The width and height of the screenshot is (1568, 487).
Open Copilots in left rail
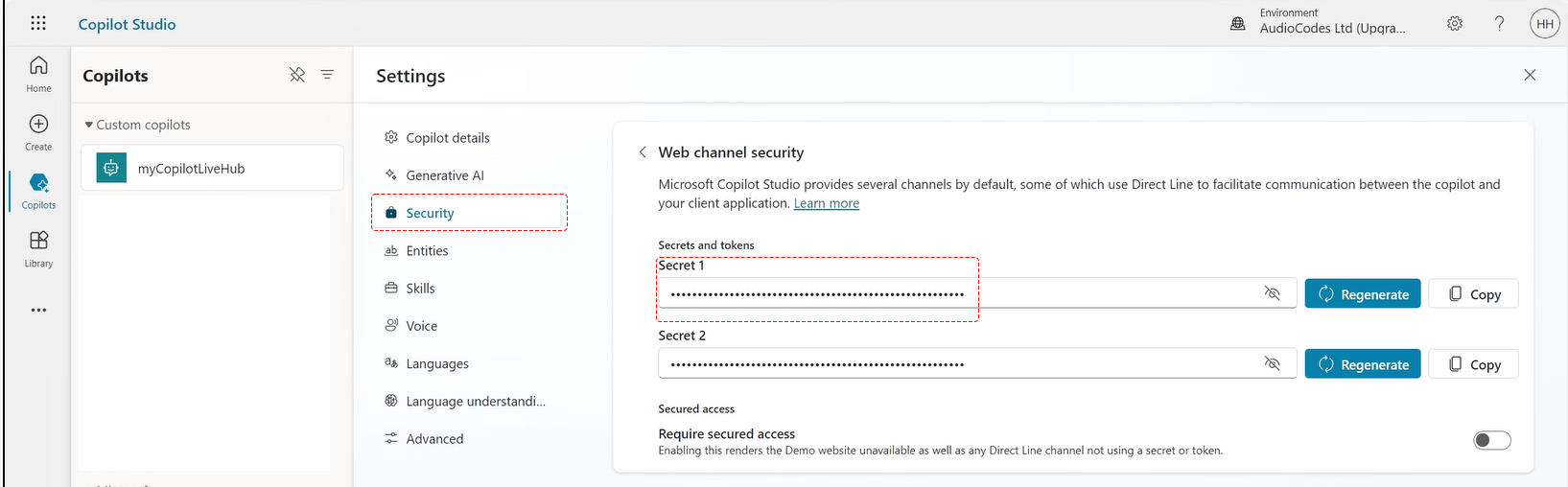[x=38, y=191]
